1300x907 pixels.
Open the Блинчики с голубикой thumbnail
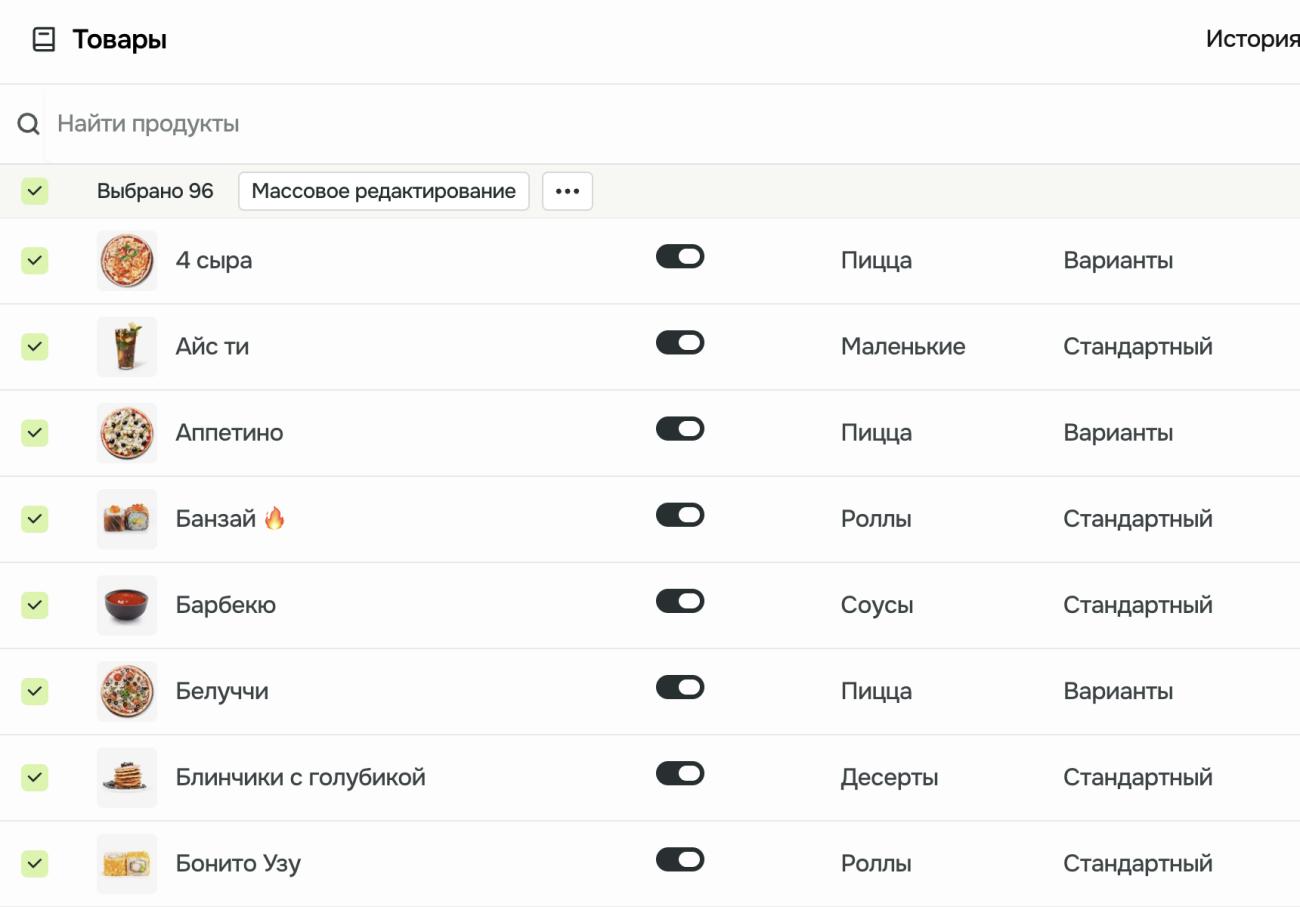(x=127, y=777)
